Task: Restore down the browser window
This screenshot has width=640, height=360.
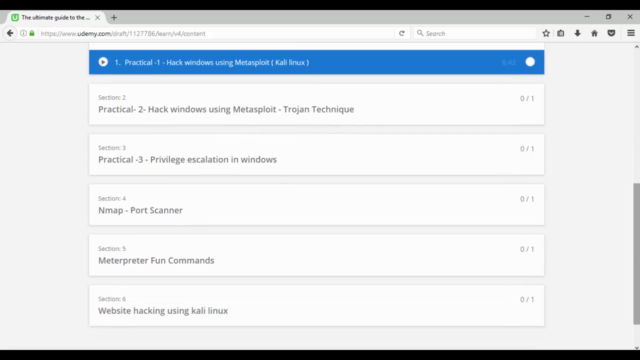Action: click(x=609, y=17)
